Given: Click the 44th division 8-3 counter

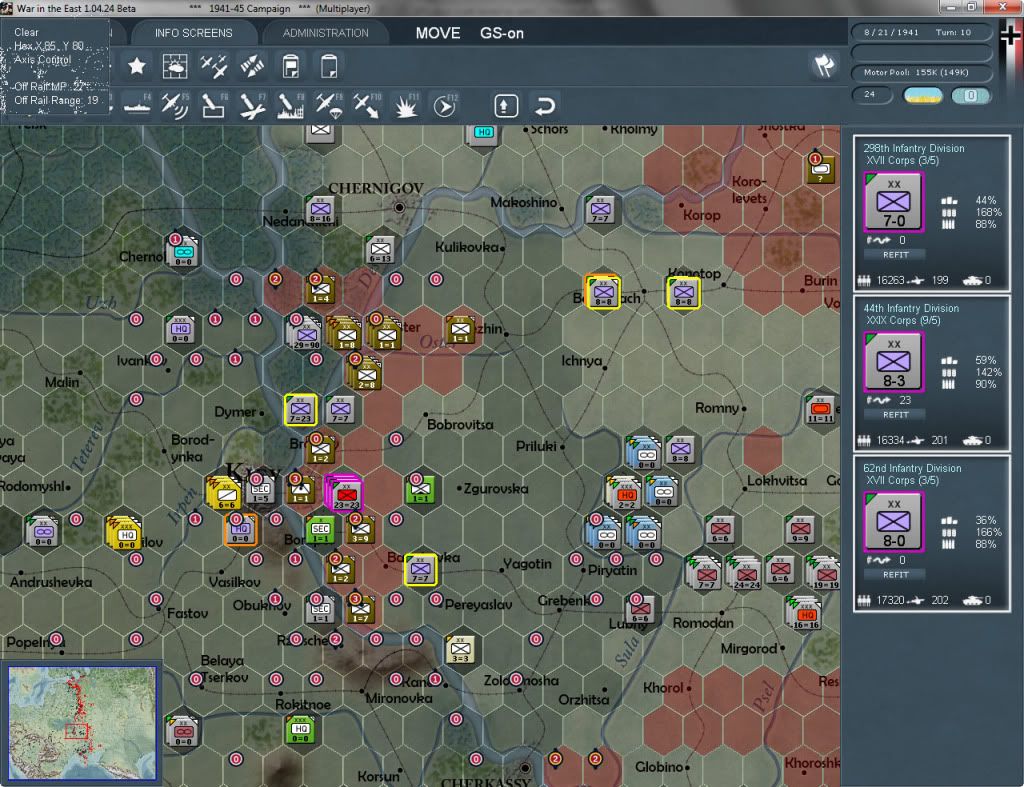Looking at the screenshot, I should click(x=893, y=362).
